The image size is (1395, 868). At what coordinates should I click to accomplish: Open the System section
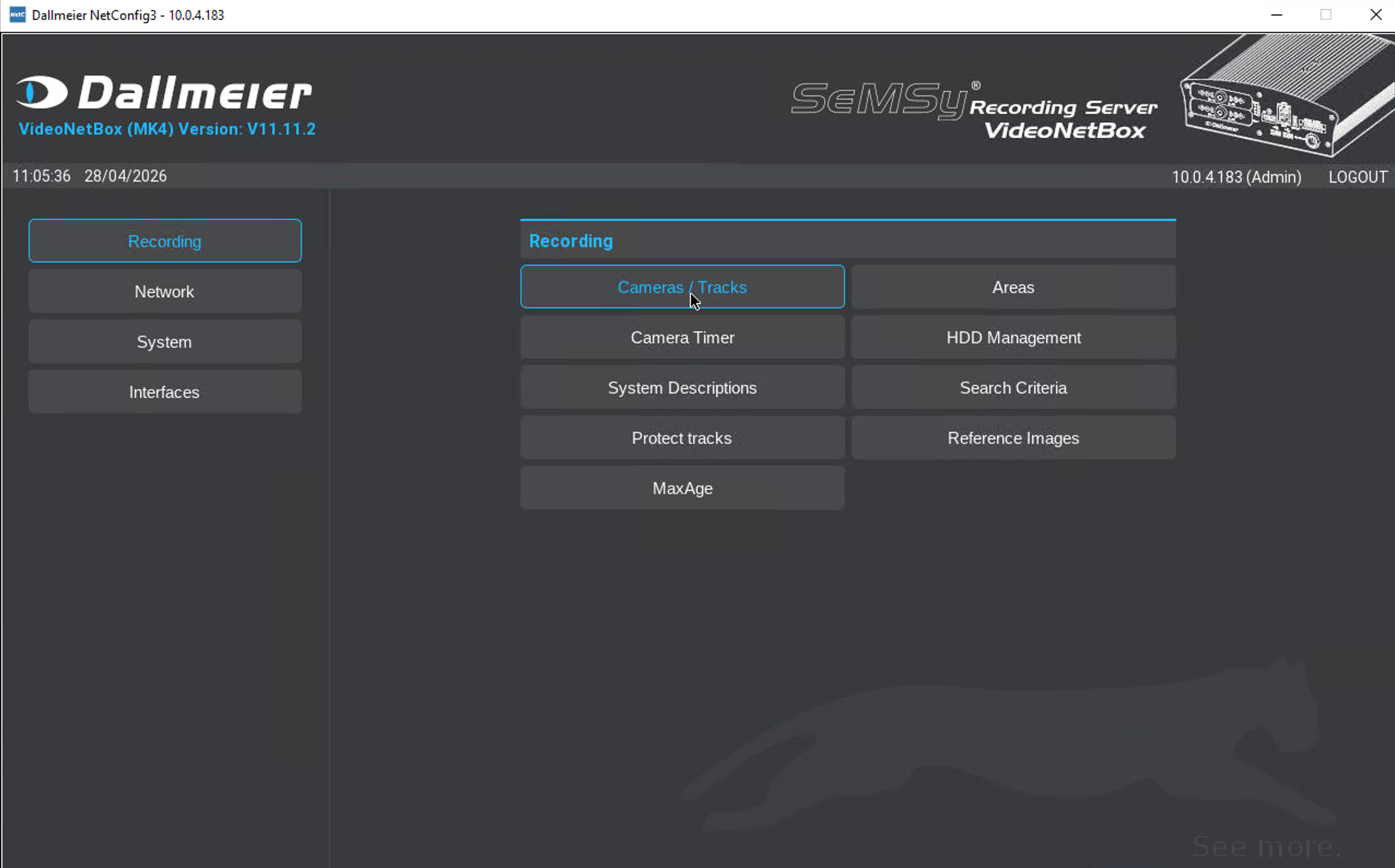165,342
